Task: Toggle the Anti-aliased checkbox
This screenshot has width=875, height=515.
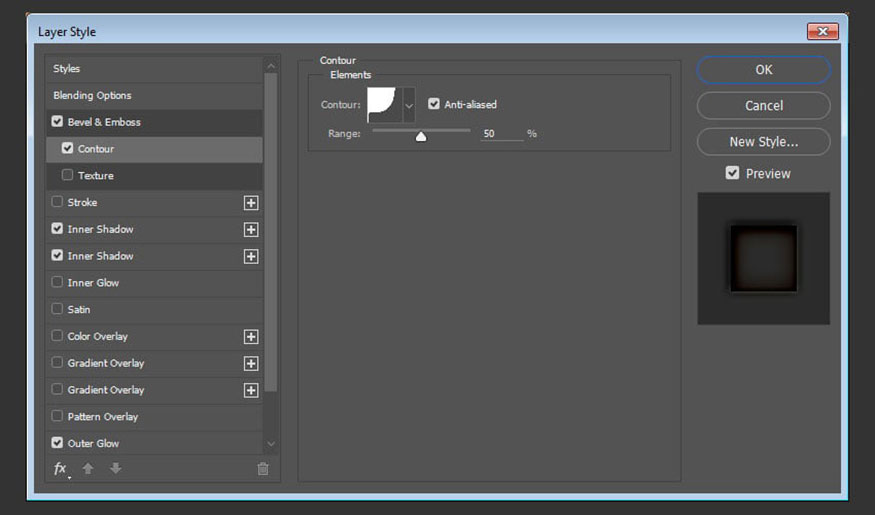Action: (x=434, y=104)
